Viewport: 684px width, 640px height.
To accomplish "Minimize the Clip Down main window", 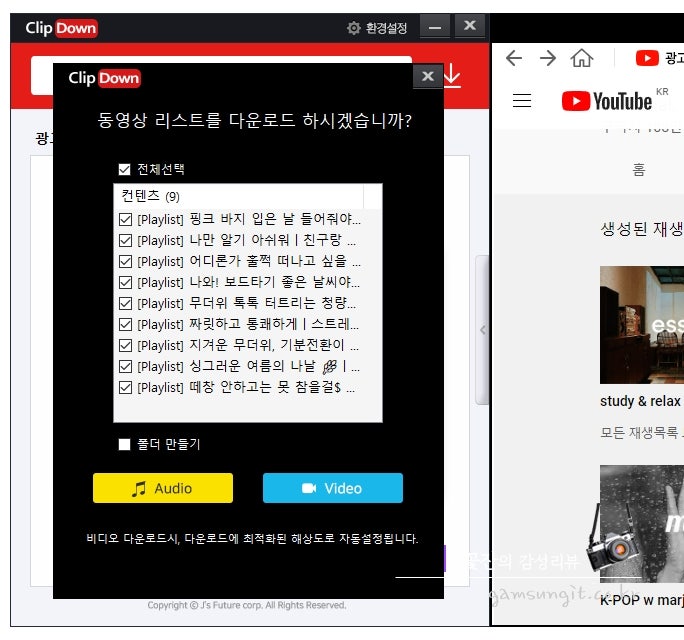I will [434, 27].
